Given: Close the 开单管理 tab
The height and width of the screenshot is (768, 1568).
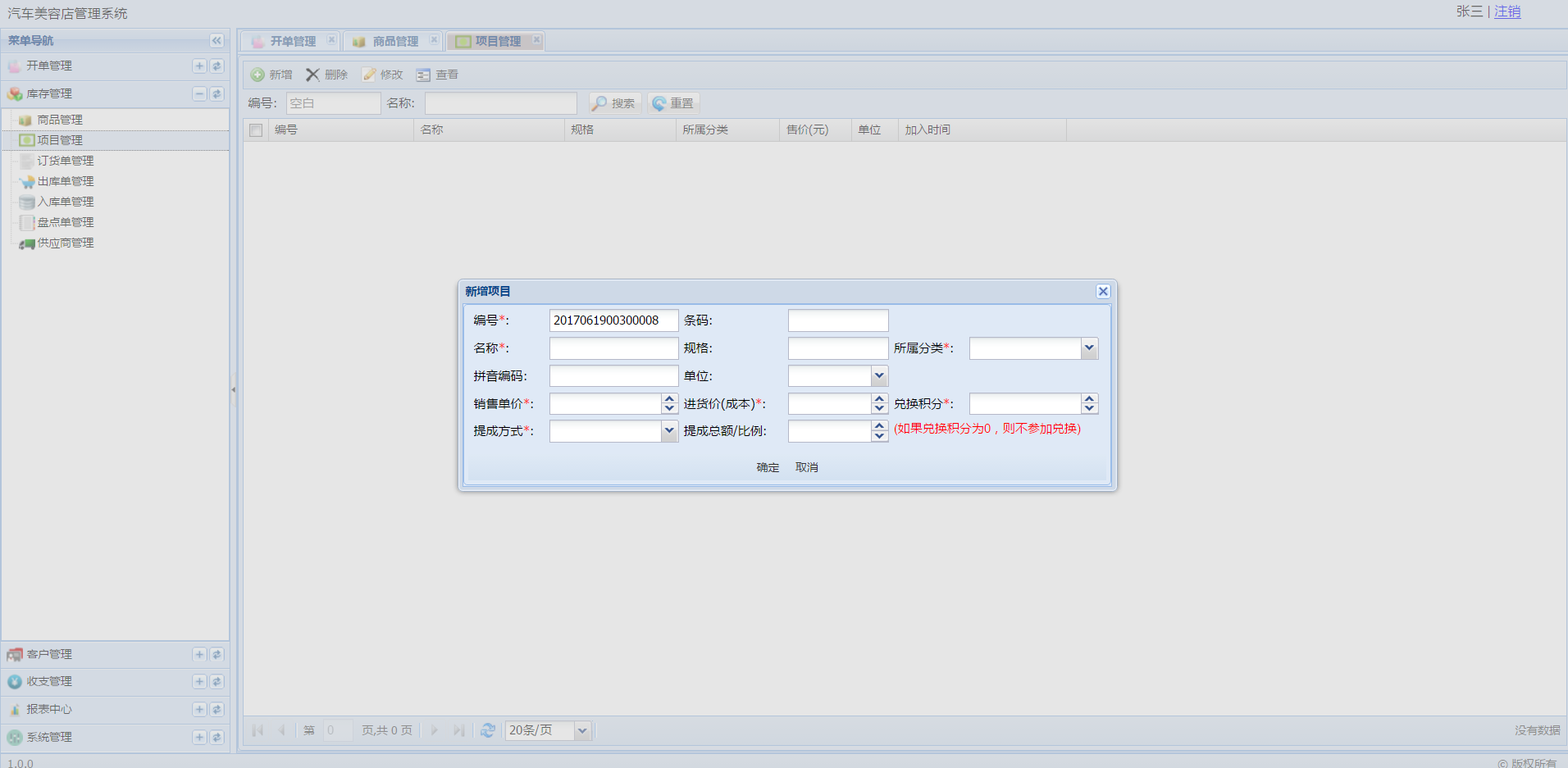Looking at the screenshot, I should pos(331,39).
